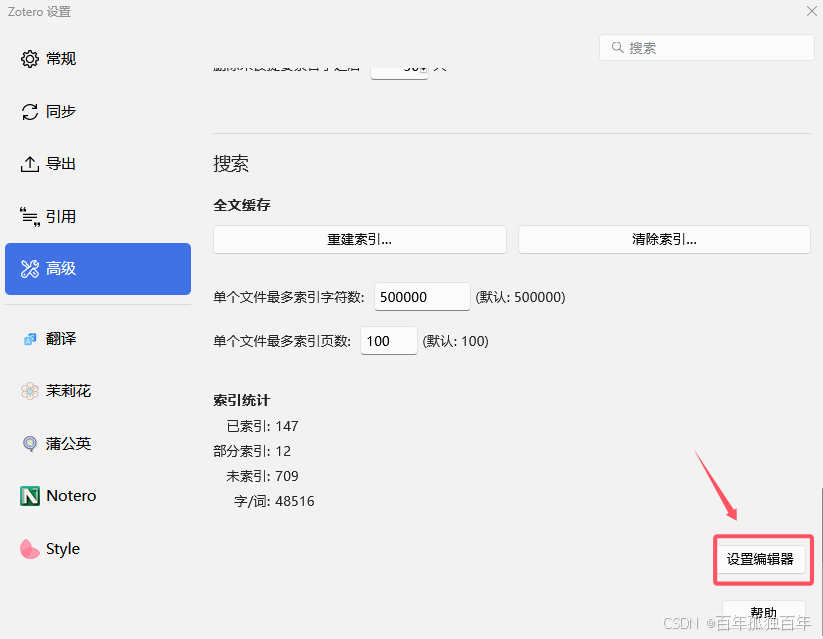Close the Zotero 设置 window
823x639 pixels.
(x=811, y=11)
